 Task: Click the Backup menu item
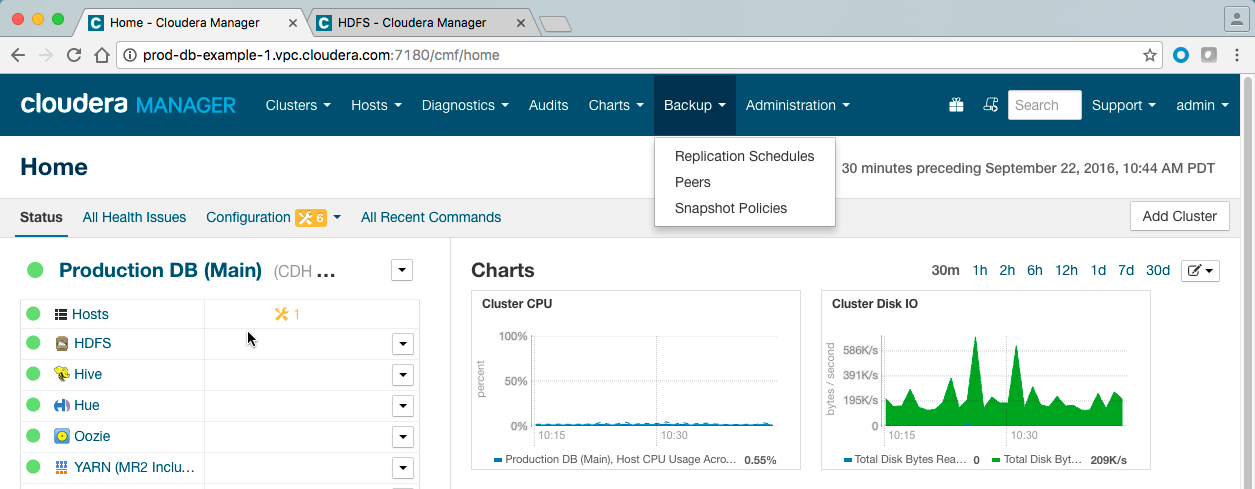point(695,105)
